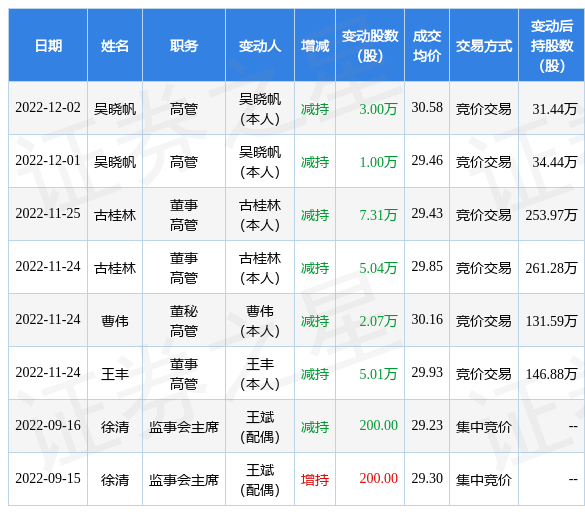Image resolution: width=585 pixels, height=514 pixels.
Task: Click the 253.97万 holdings value
Action: tap(551, 214)
